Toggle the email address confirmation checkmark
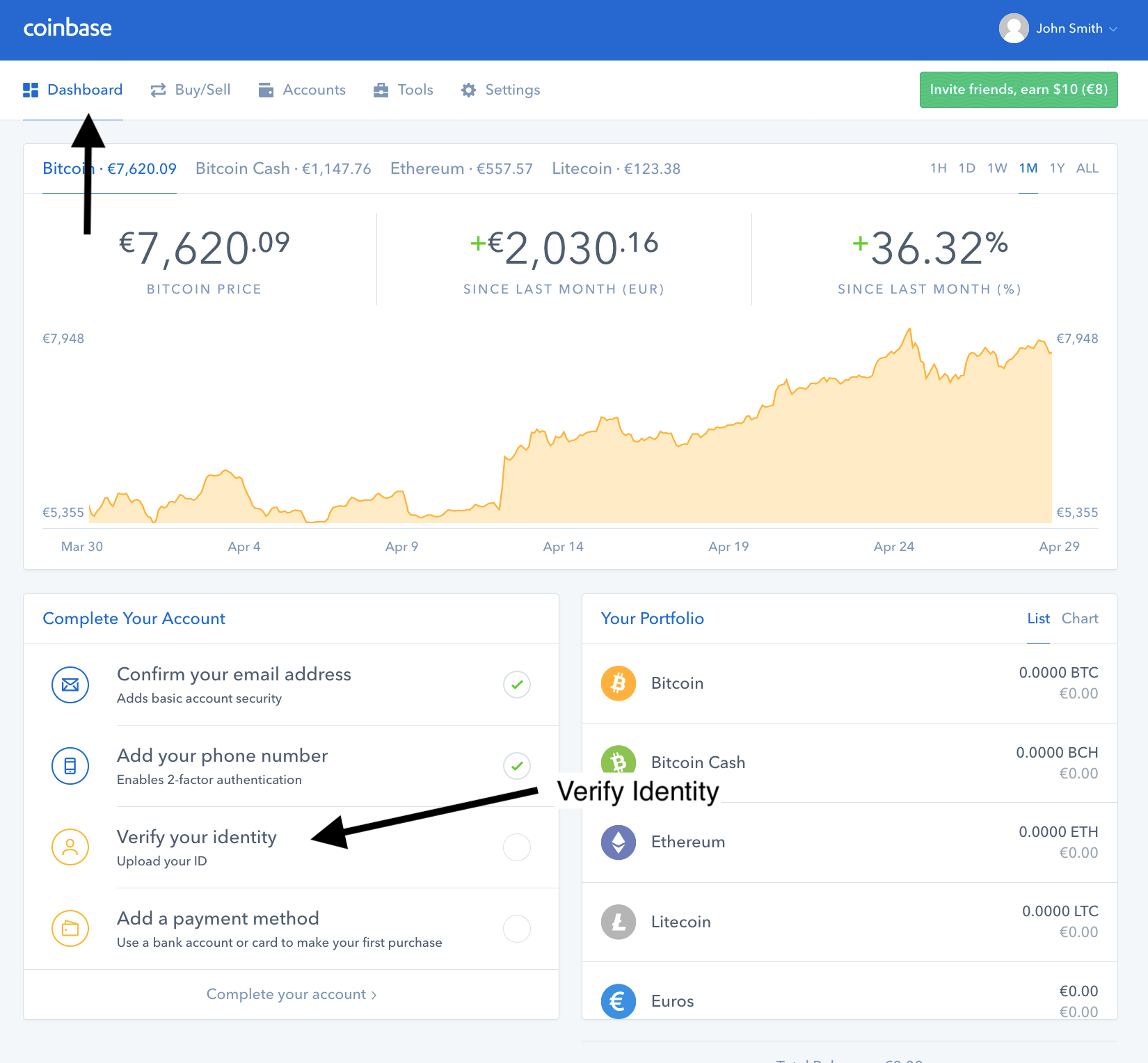Image resolution: width=1148 pixels, height=1063 pixels. pos(516,685)
